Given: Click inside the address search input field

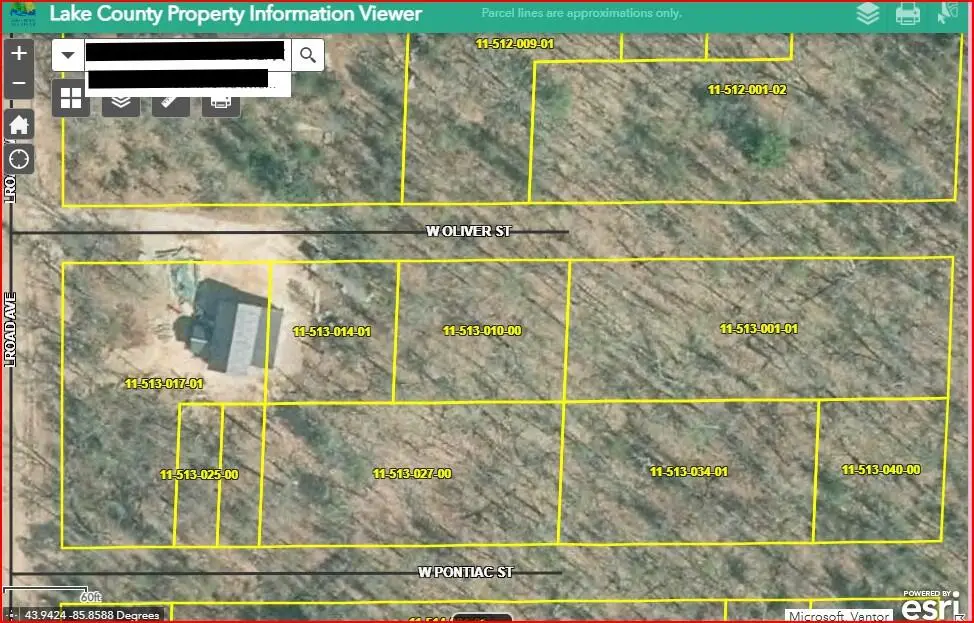Looking at the screenshot, I should [x=185, y=55].
